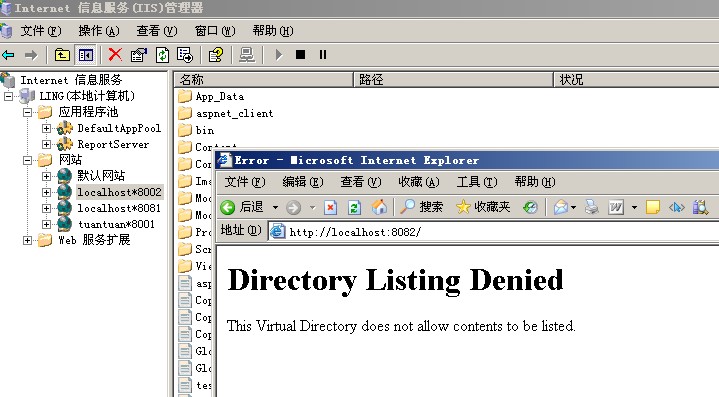This screenshot has width=719, height=397.
Task: Expand the tuantuan*8001 site node
Action: point(46,224)
